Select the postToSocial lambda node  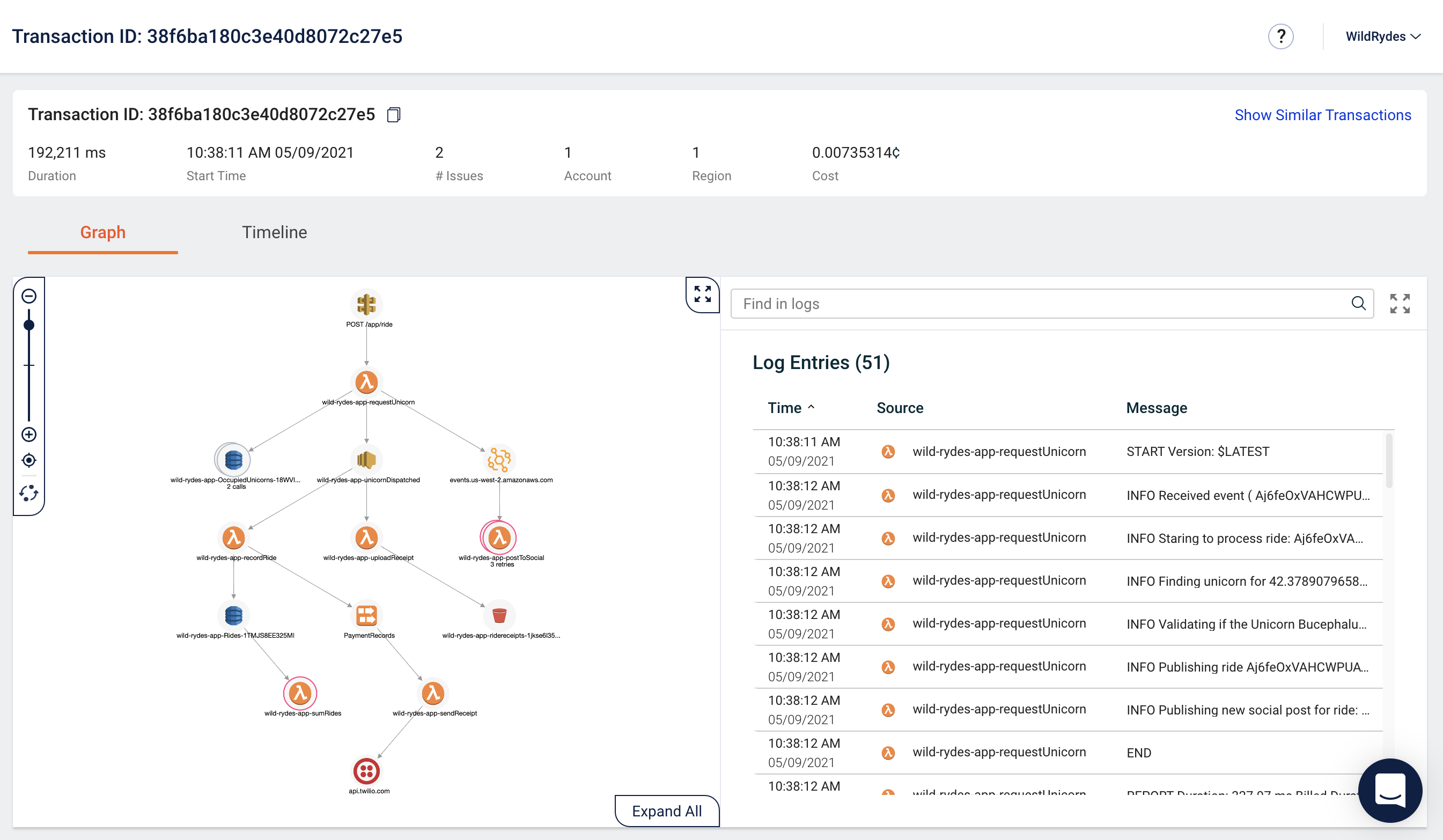(499, 537)
